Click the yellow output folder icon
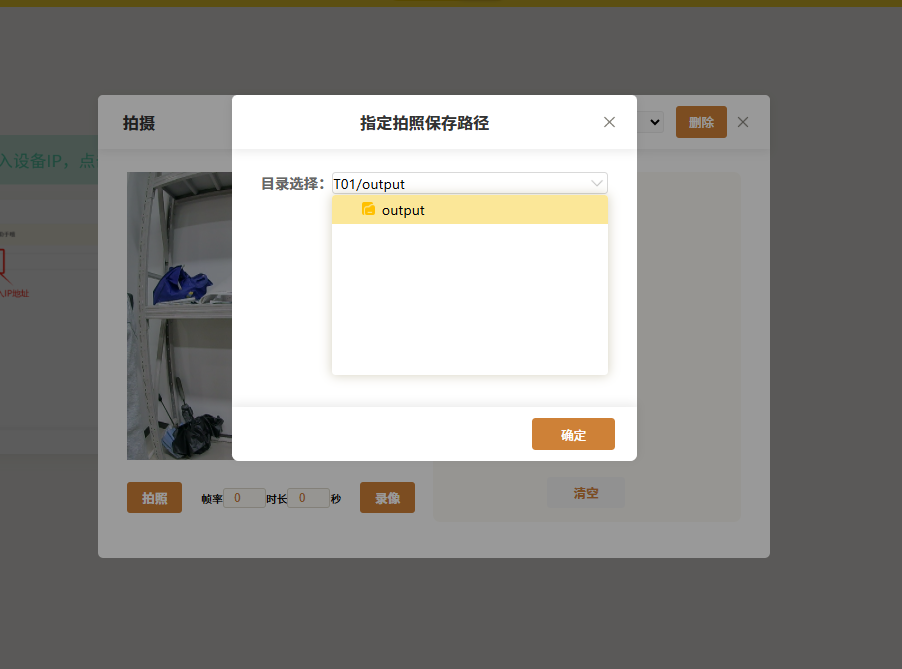Screen dimensions: 902x669 click(368, 210)
